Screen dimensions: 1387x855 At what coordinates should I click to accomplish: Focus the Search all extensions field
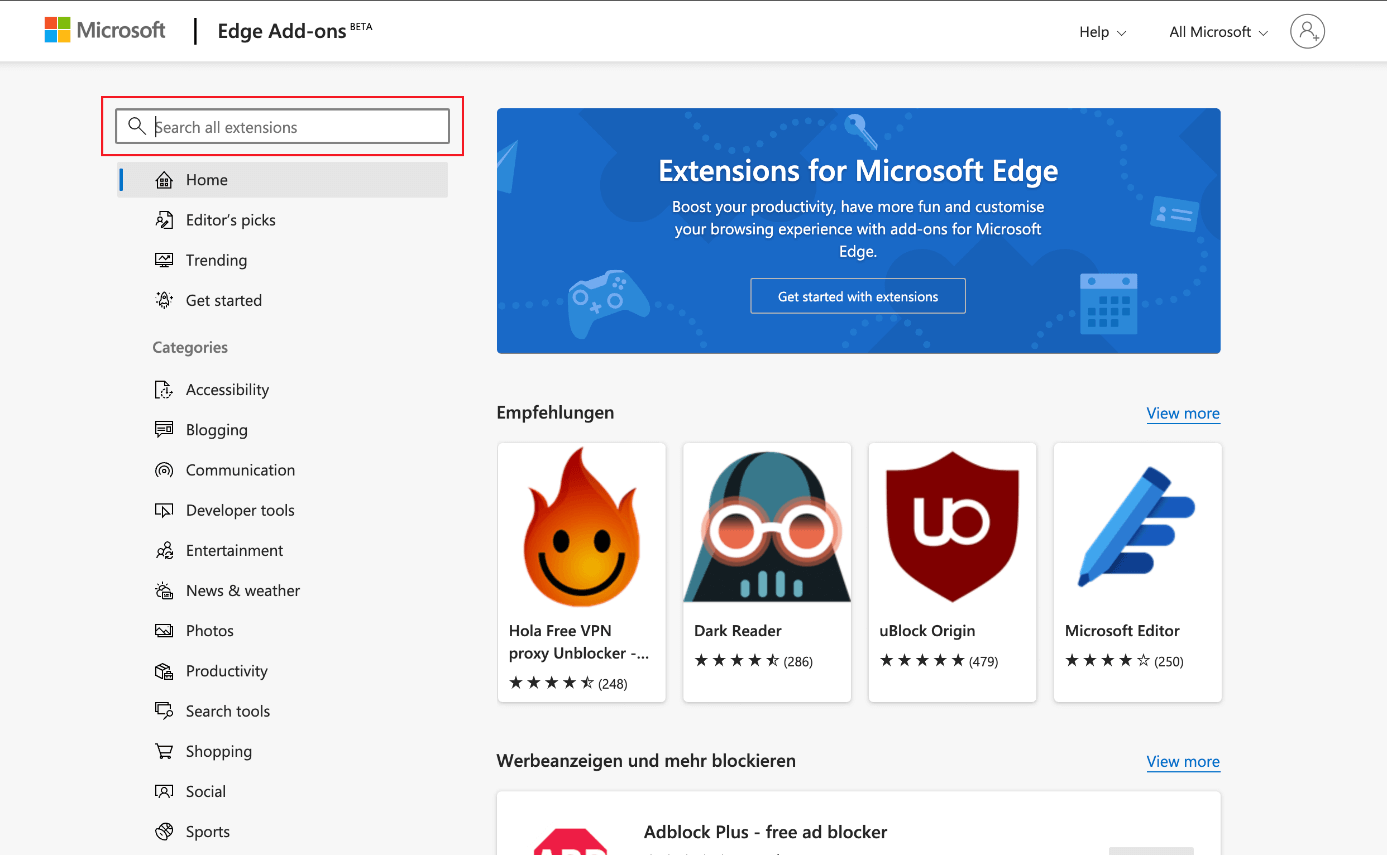pos(283,127)
